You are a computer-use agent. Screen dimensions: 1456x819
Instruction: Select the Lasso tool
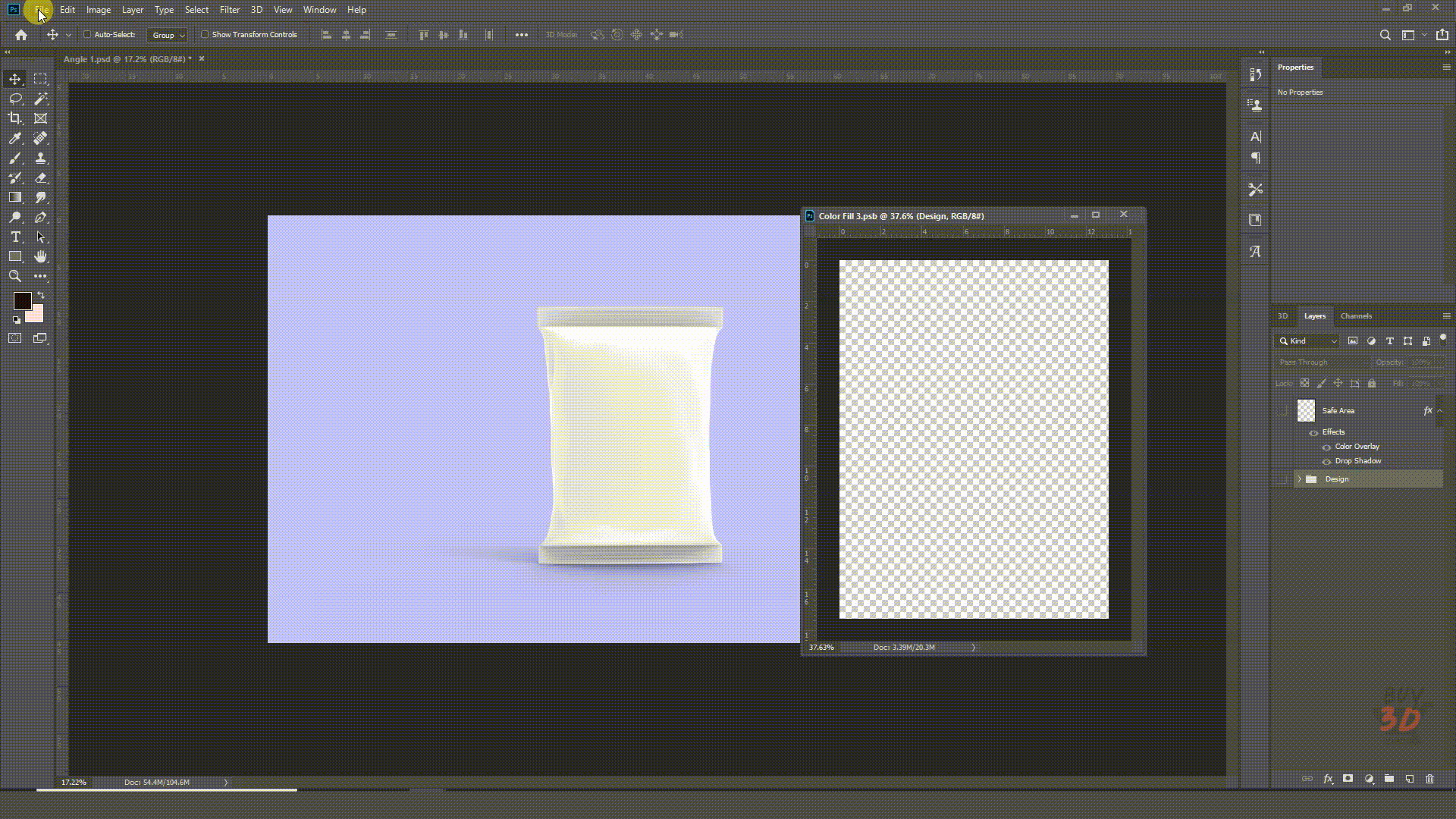coord(14,99)
